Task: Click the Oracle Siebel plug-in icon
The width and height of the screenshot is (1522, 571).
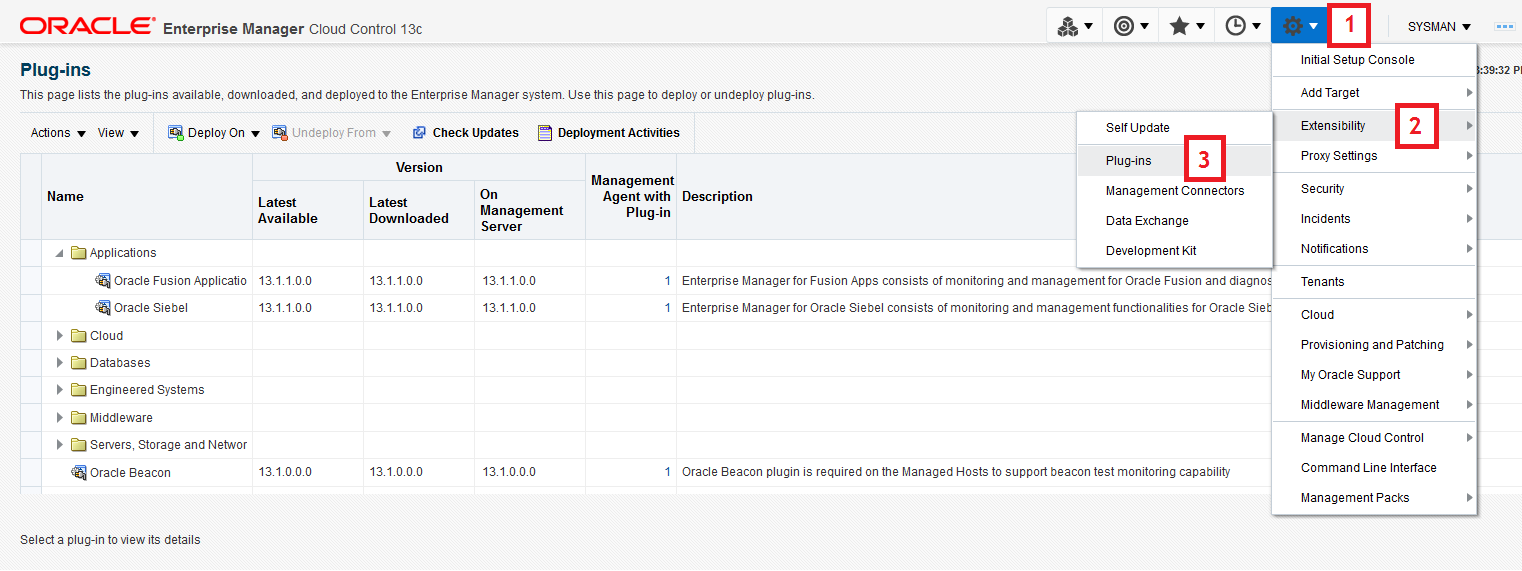Action: [x=103, y=307]
